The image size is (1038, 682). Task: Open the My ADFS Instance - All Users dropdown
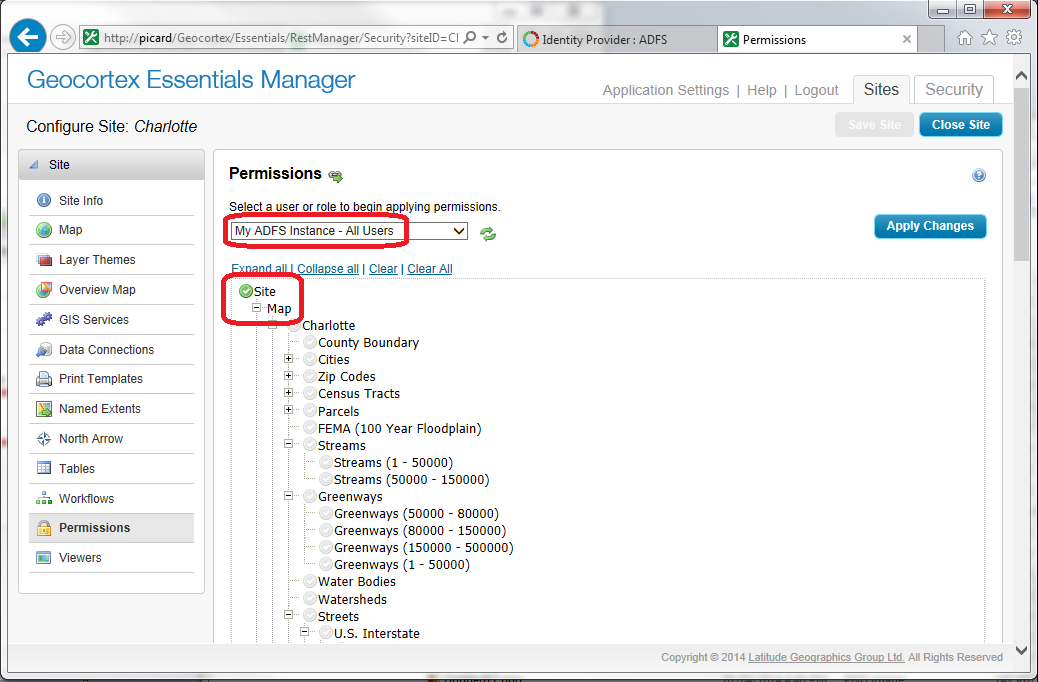349,231
